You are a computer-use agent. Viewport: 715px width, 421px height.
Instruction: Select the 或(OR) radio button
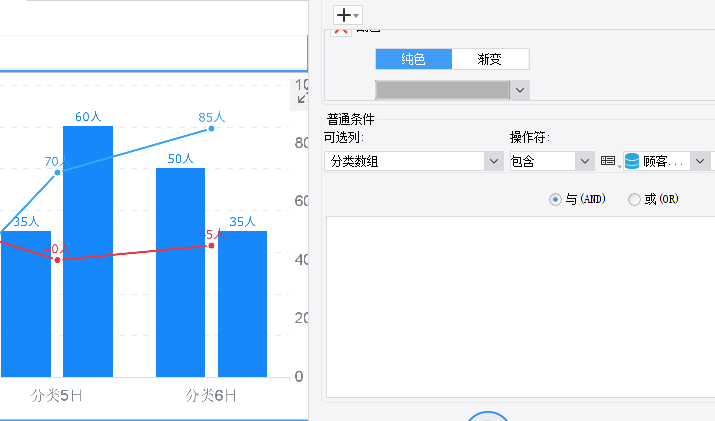634,199
